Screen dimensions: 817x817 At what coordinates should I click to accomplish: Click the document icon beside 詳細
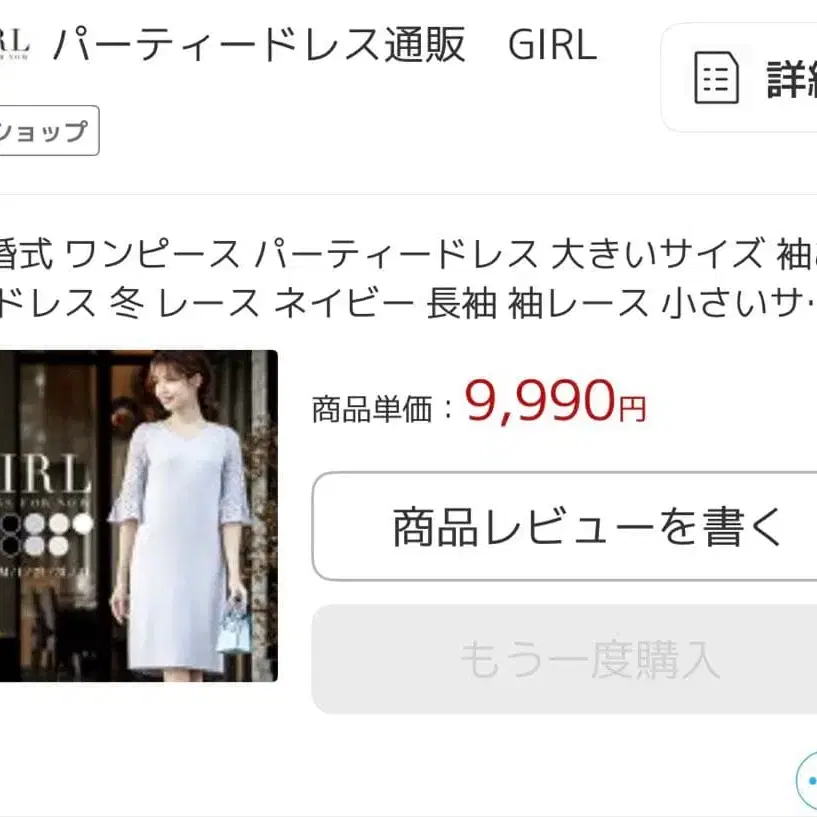point(716,78)
